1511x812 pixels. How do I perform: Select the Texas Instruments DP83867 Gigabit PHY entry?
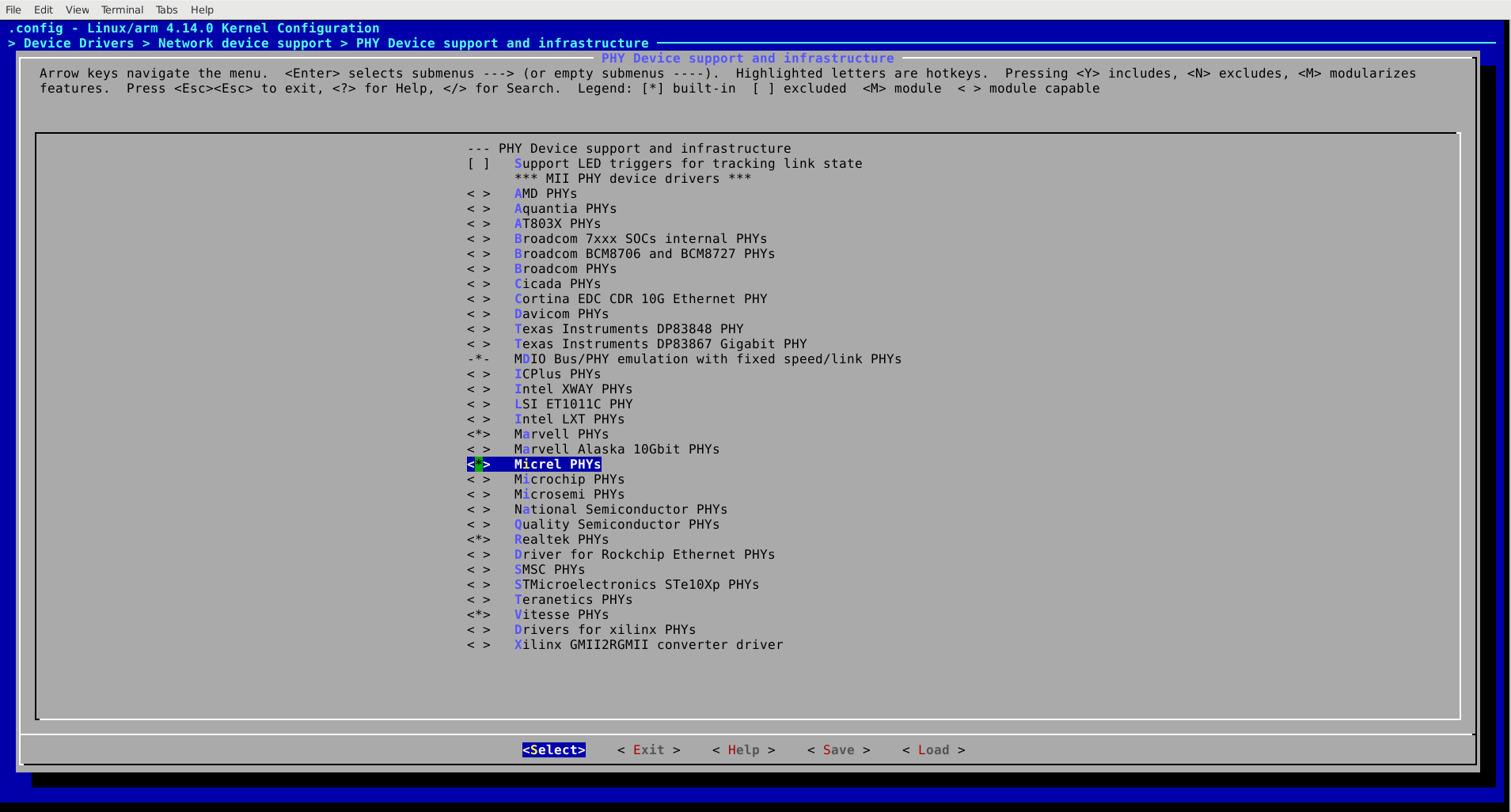(659, 343)
